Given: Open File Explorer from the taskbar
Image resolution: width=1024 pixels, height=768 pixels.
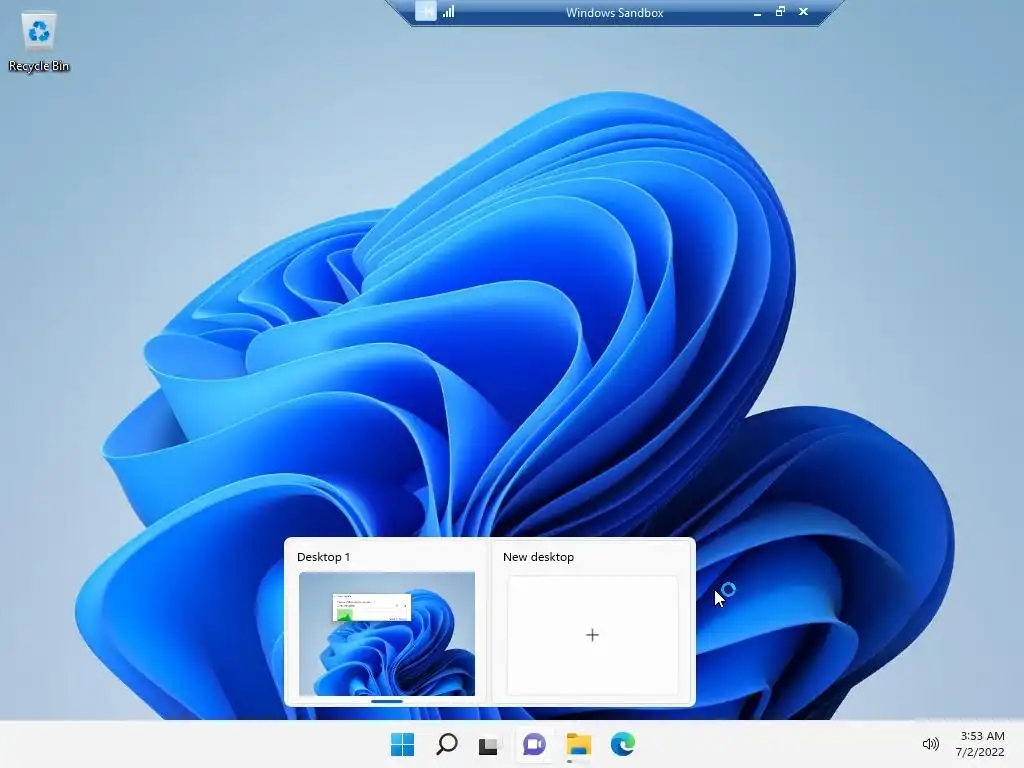Looking at the screenshot, I should [579, 744].
